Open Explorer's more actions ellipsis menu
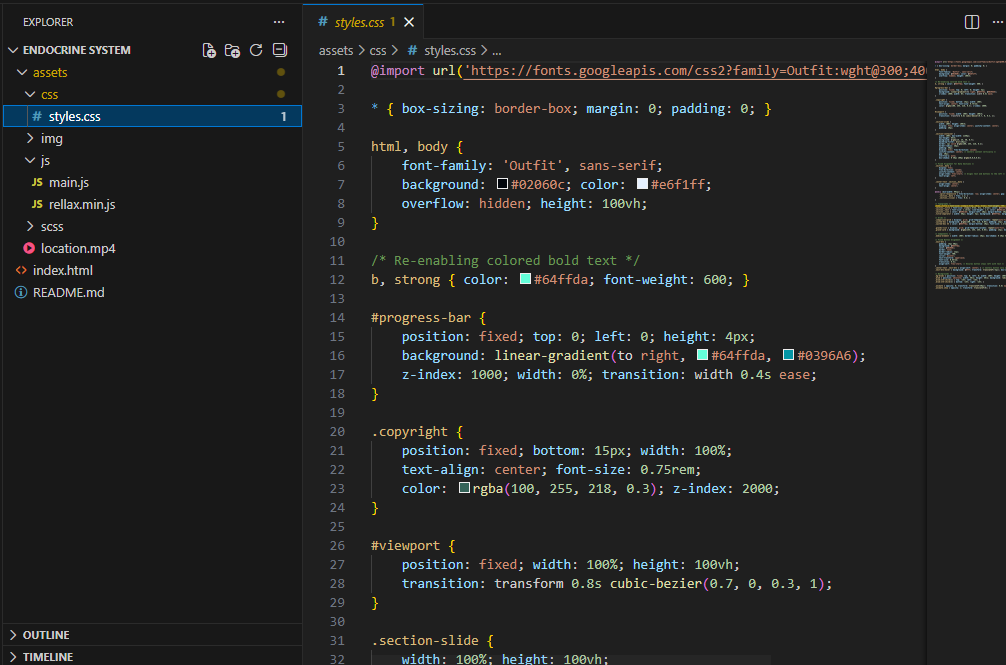 click(279, 22)
